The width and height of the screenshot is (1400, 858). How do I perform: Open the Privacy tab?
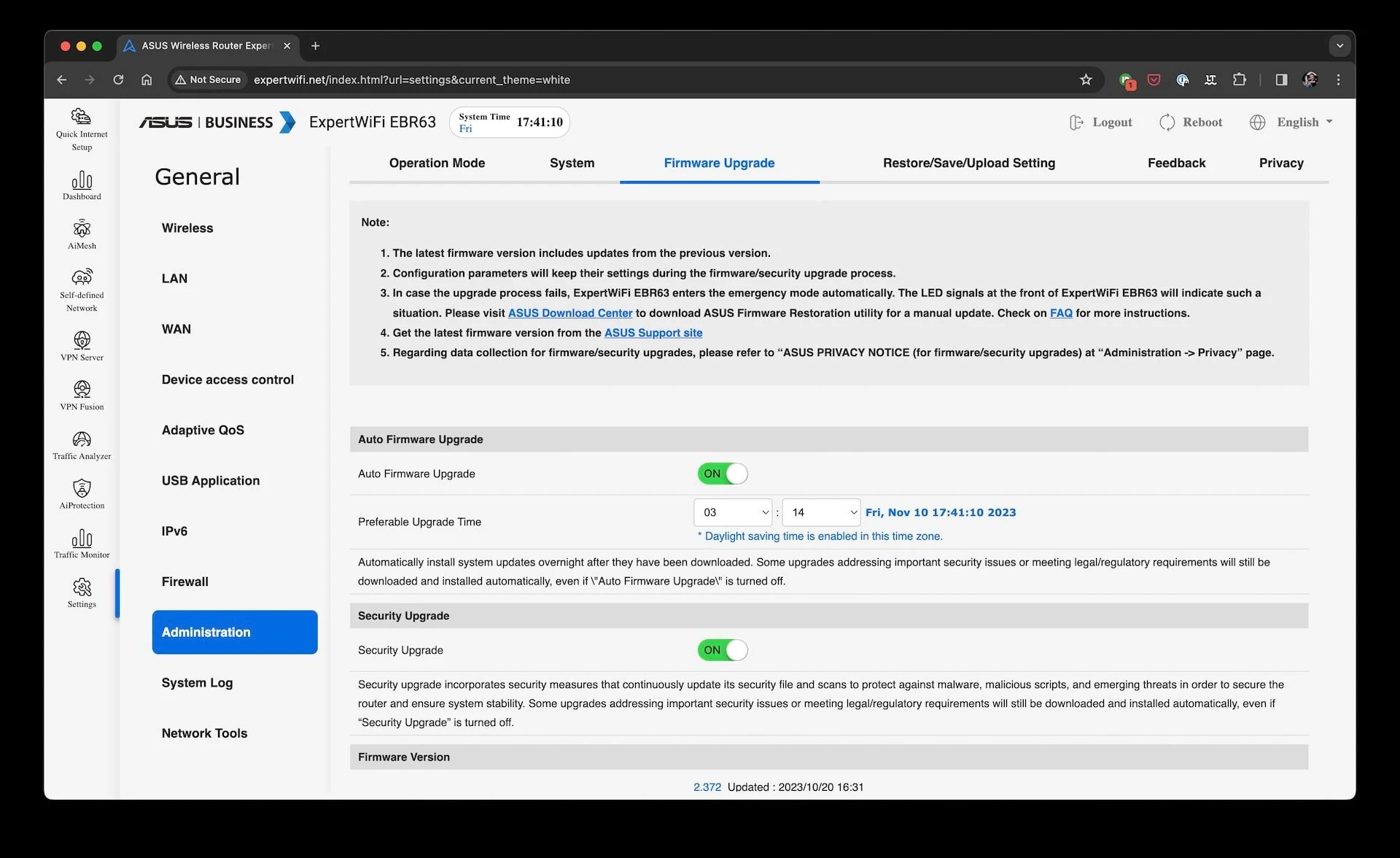(1281, 163)
